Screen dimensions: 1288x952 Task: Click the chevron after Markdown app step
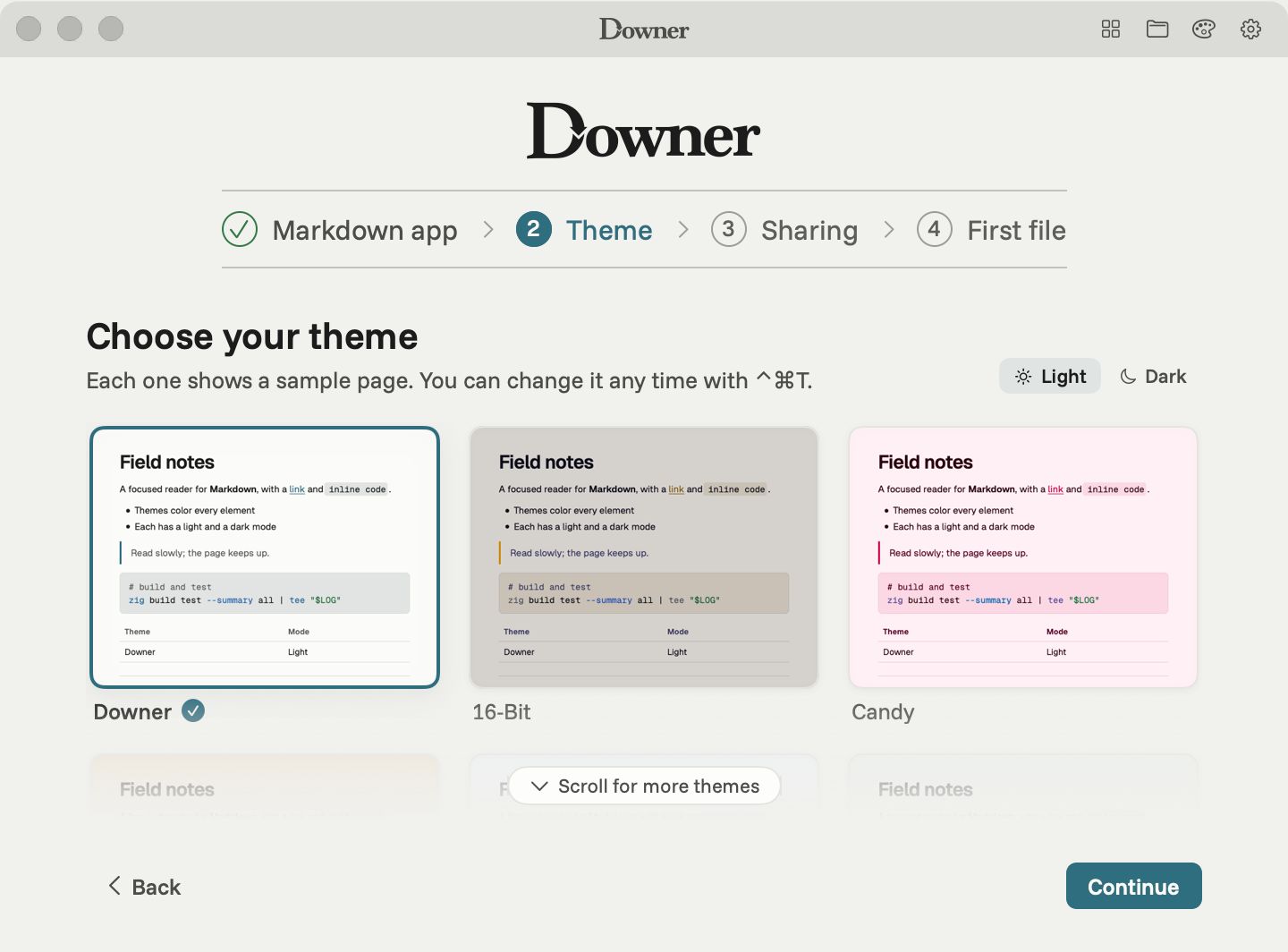click(x=488, y=230)
